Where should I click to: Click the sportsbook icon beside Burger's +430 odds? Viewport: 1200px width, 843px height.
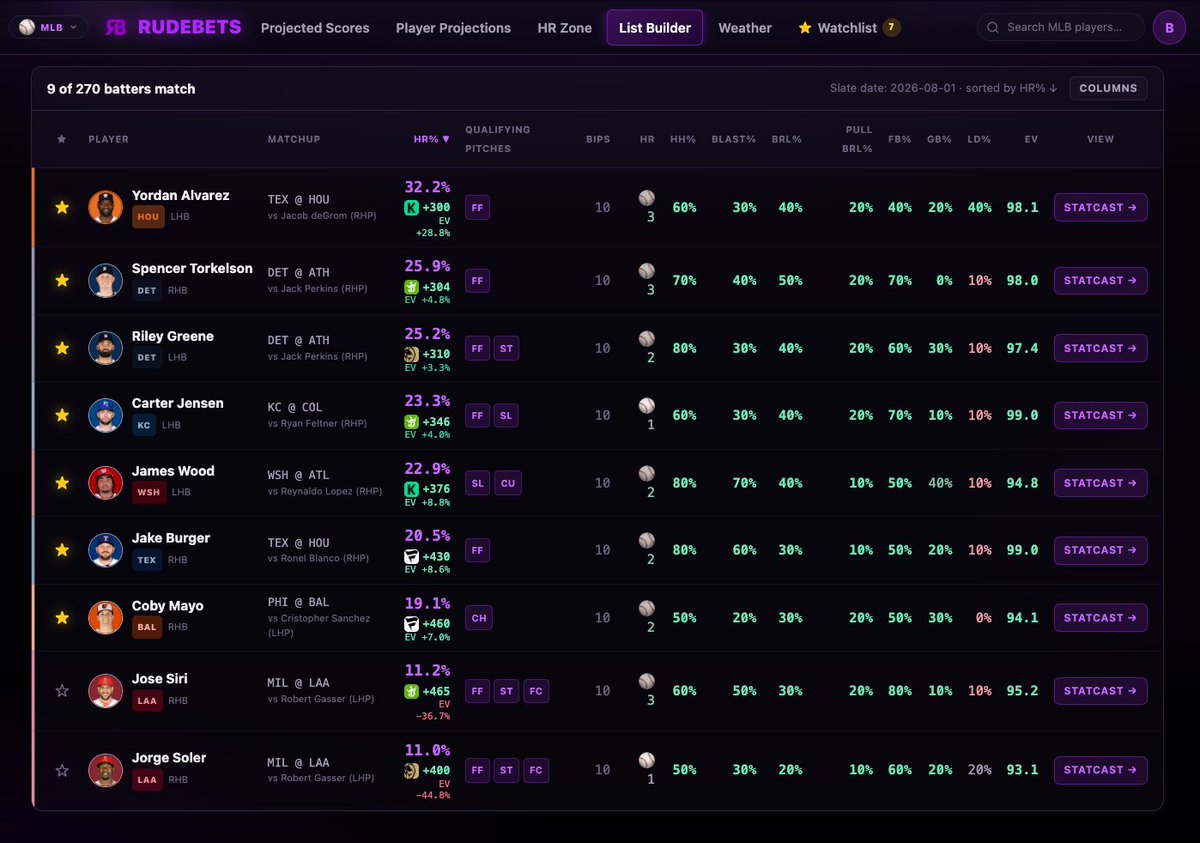point(410,556)
